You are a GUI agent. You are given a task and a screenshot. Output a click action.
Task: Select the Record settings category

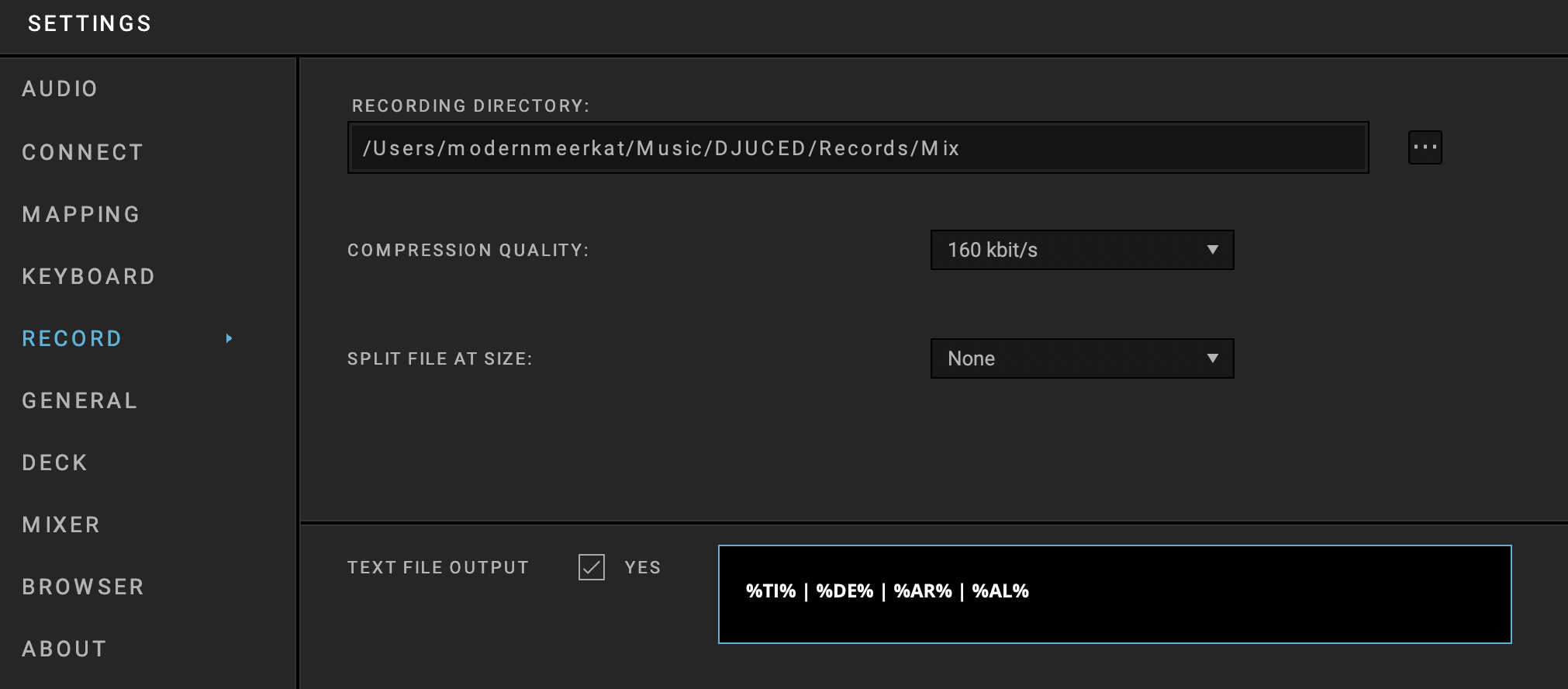pyautogui.click(x=72, y=338)
